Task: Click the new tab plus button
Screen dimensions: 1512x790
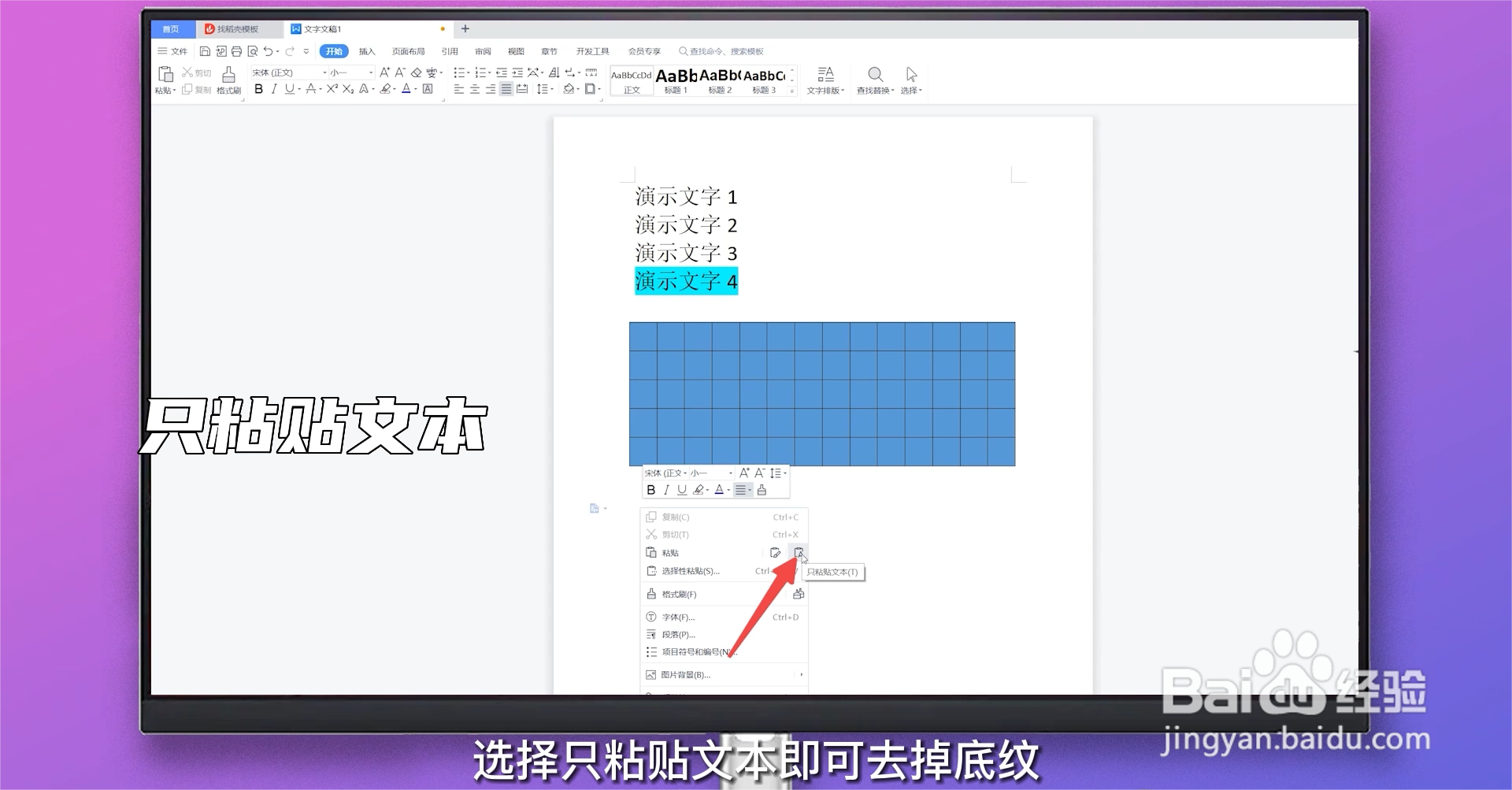Action: click(x=465, y=28)
